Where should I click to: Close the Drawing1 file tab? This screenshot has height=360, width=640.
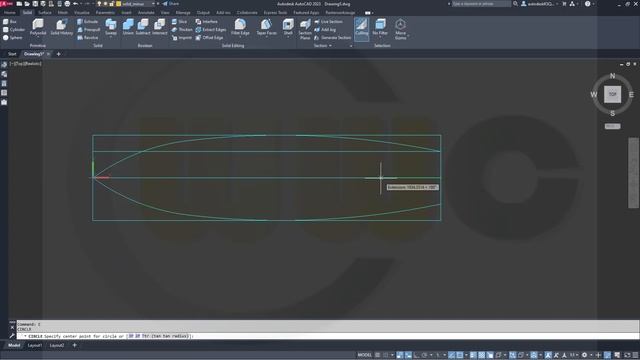coord(49,54)
